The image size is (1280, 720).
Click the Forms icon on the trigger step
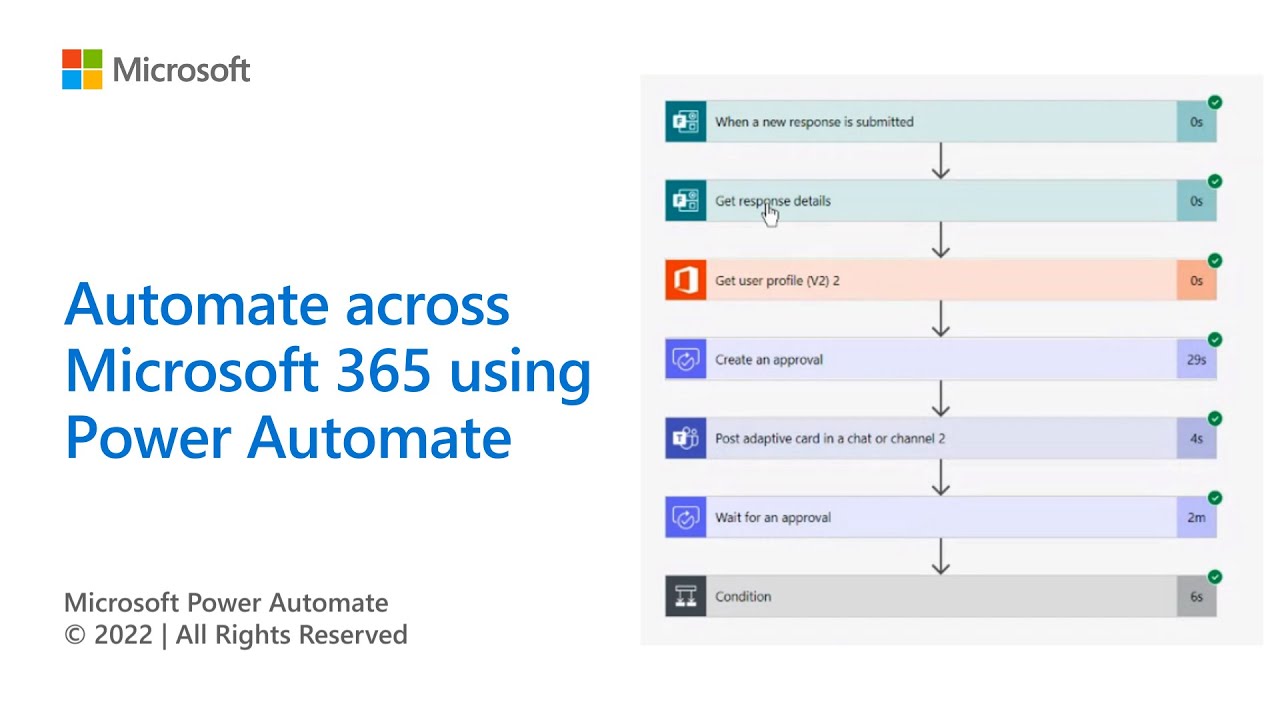point(686,122)
